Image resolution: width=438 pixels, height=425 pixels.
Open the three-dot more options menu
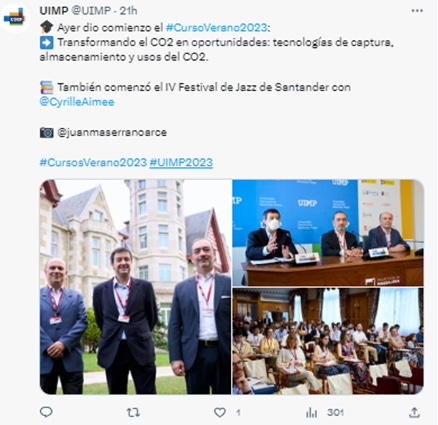(417, 11)
